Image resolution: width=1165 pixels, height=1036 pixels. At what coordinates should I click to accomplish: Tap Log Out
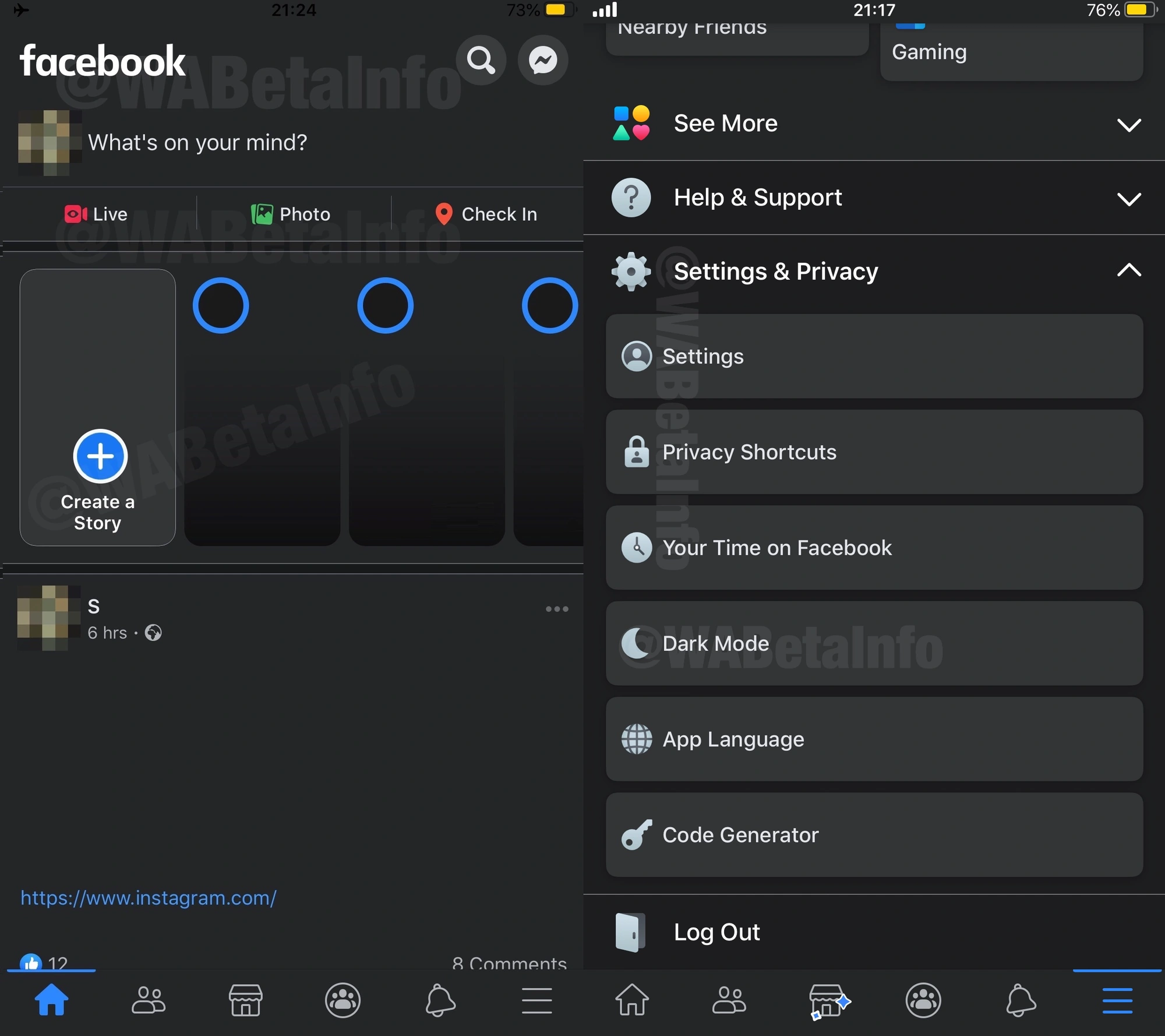(874, 932)
